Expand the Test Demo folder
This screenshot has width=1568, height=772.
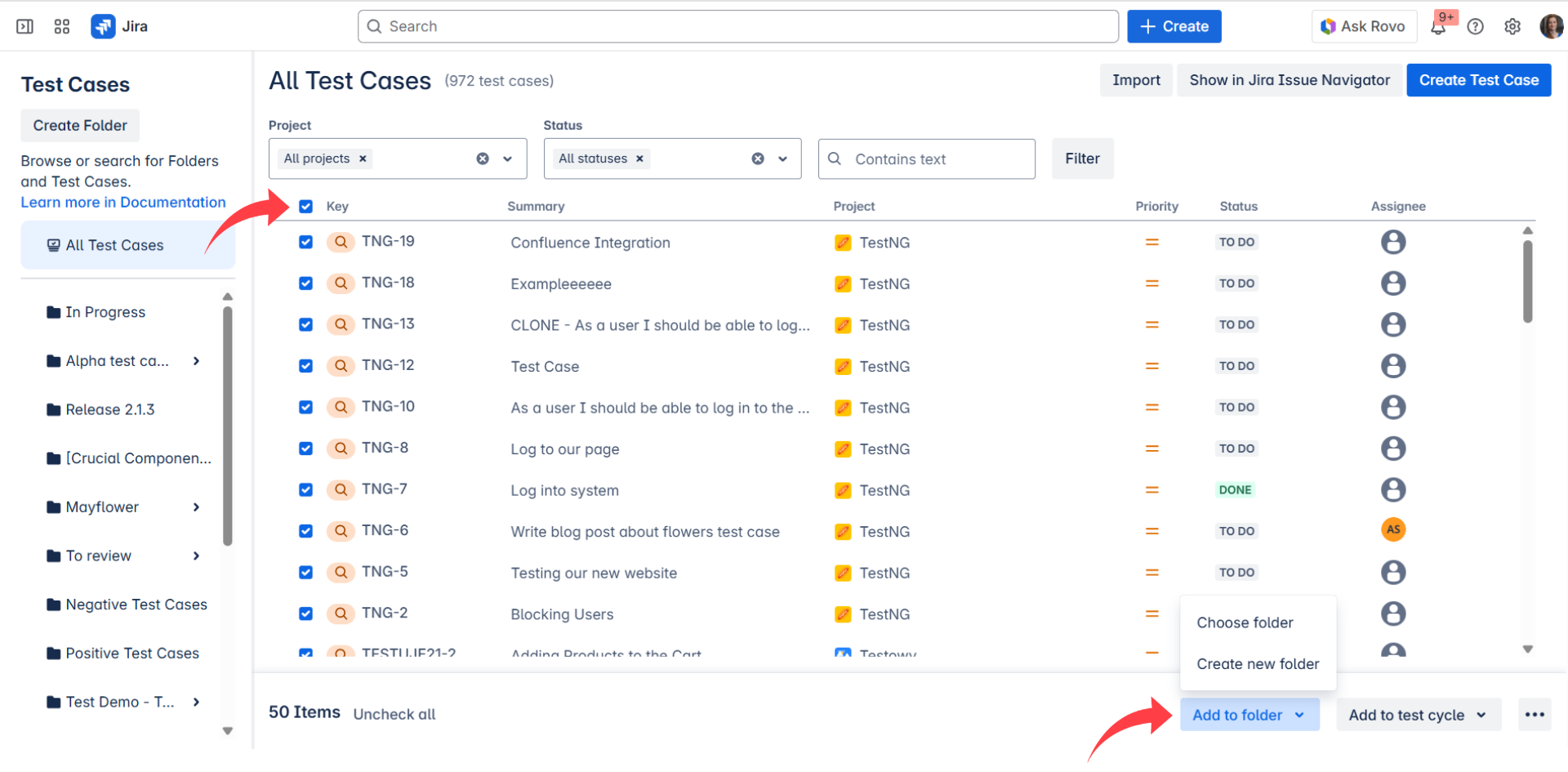click(196, 702)
